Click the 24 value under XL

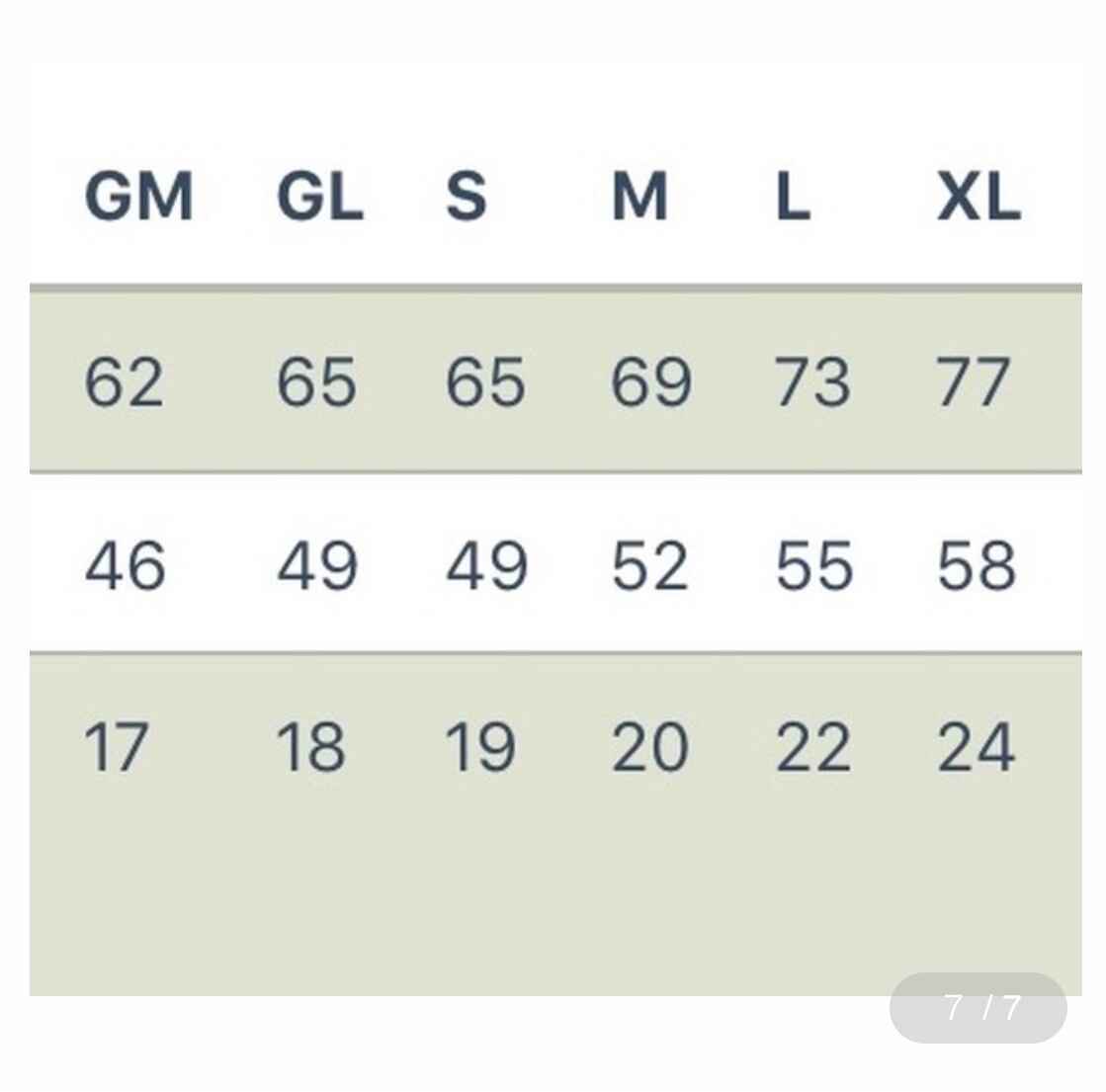(x=976, y=747)
